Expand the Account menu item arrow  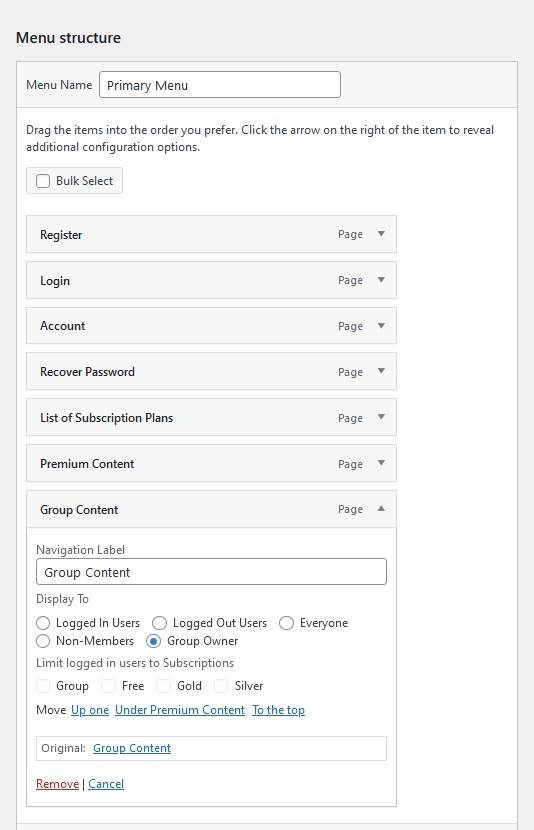[381, 326]
